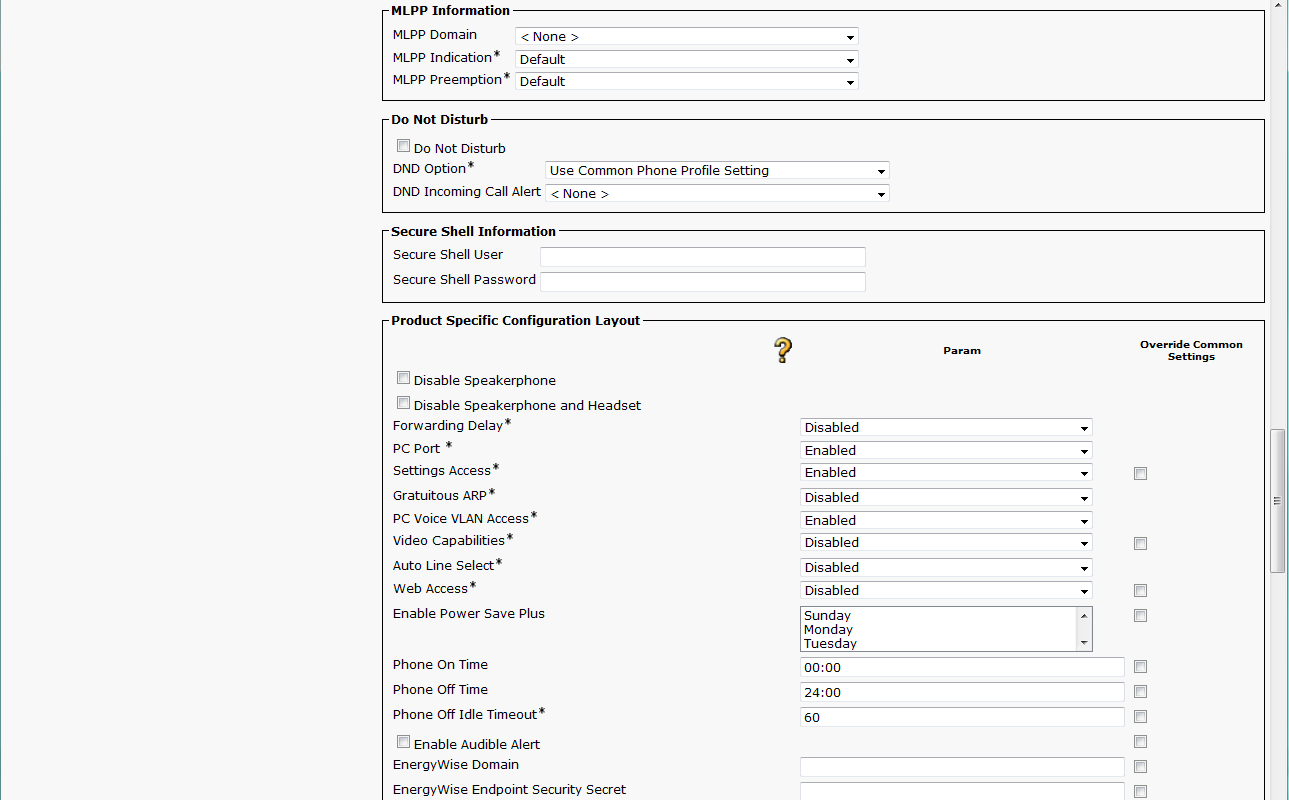
Task: Open the DND Option dropdown
Action: [717, 171]
